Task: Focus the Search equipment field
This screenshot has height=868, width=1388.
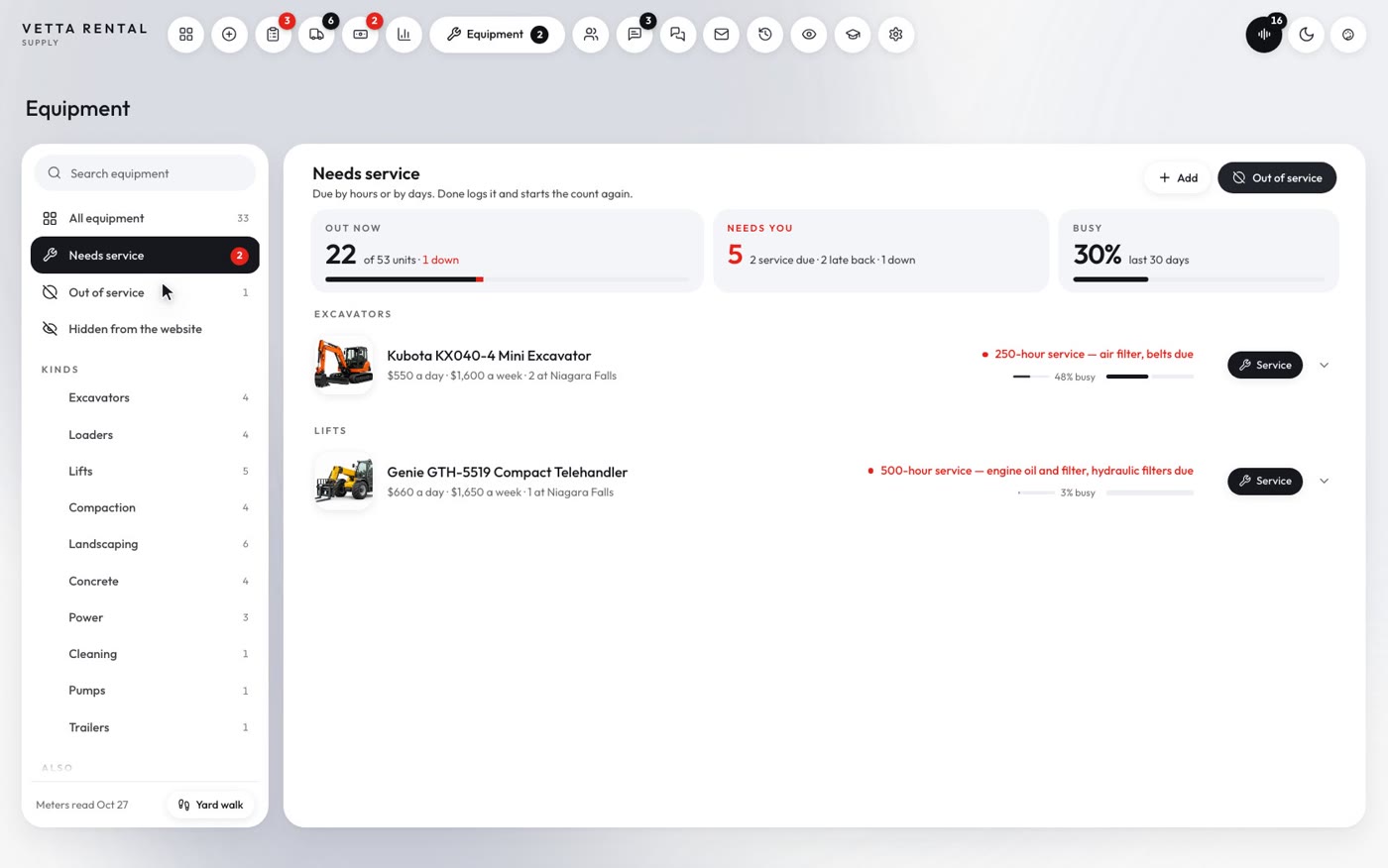Action: coord(145,172)
